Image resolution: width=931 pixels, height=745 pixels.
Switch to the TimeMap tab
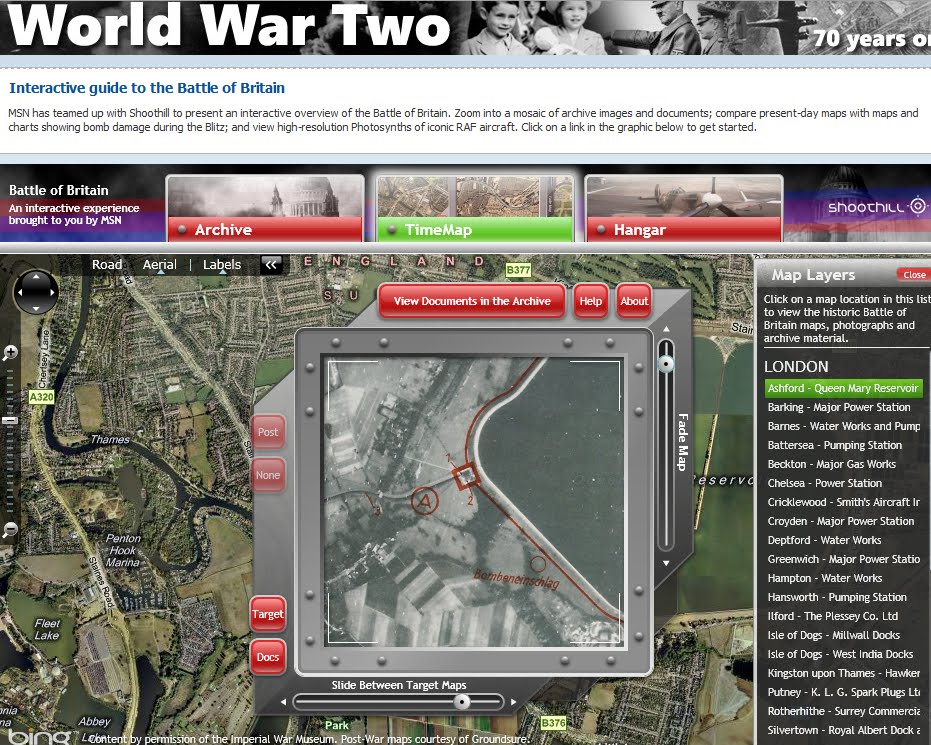[x=474, y=229]
